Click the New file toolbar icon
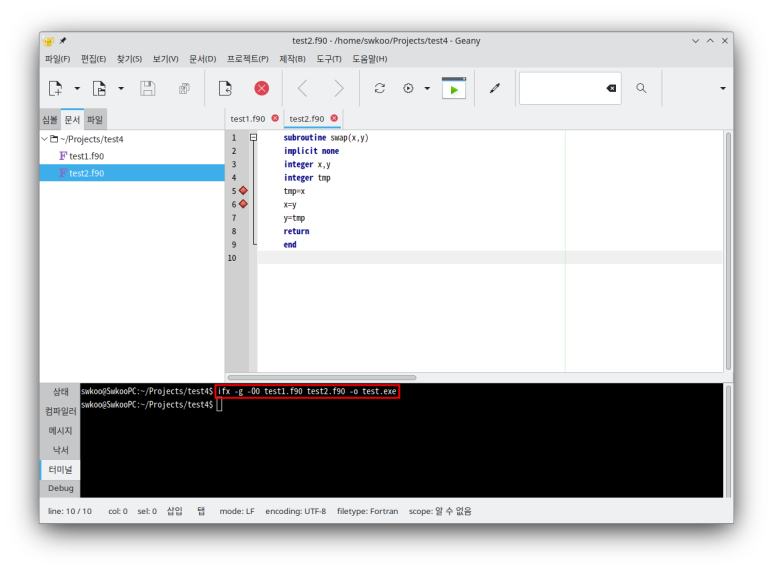Image resolution: width=773 pixels, height=570 pixels. pyautogui.click(x=55, y=88)
